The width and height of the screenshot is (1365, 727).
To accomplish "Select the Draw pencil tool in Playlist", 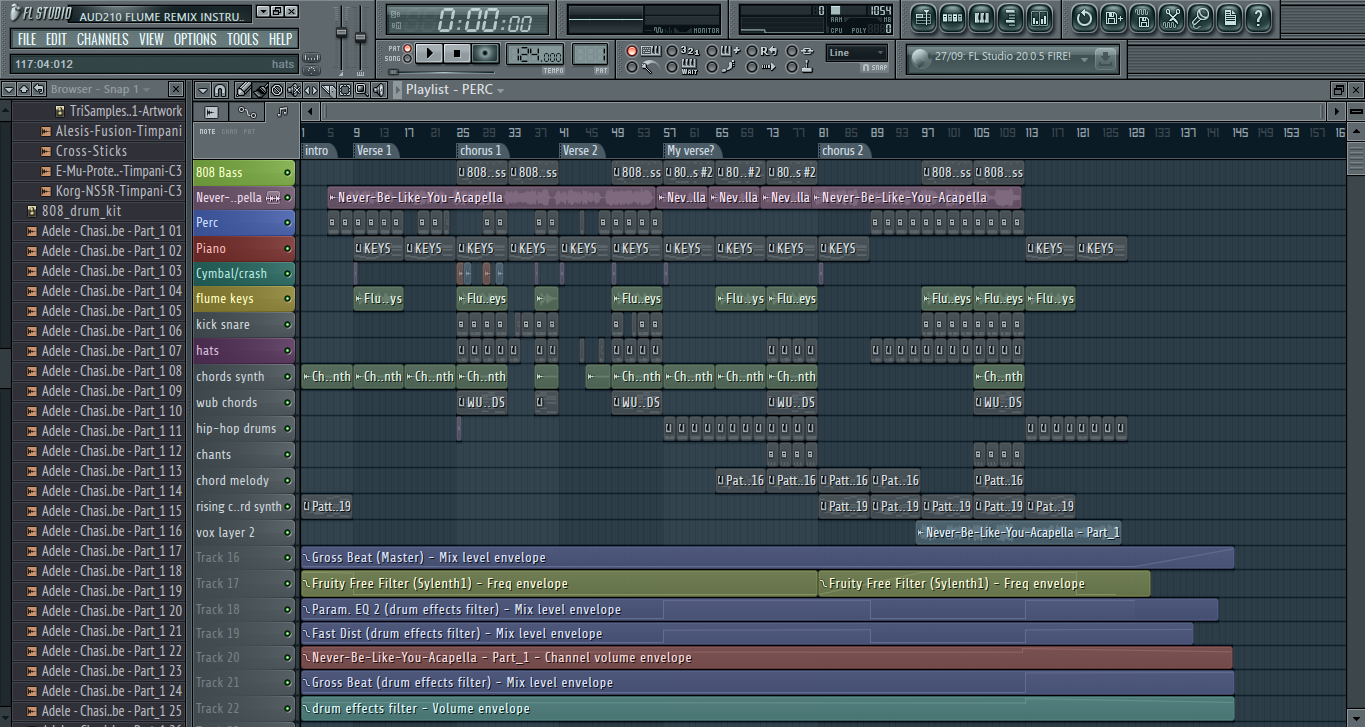I will click(243, 90).
